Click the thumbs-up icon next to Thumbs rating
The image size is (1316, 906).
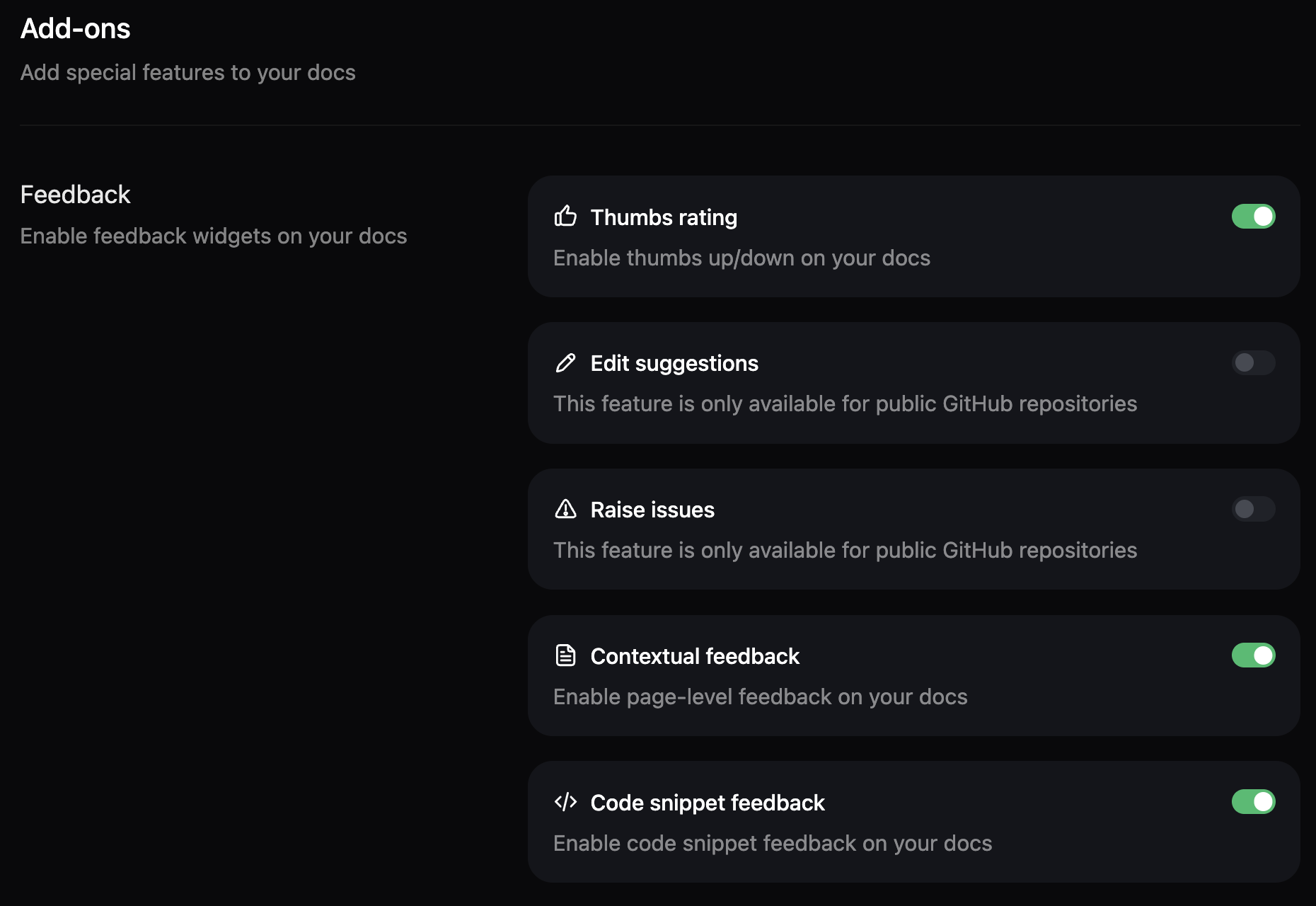[566, 217]
